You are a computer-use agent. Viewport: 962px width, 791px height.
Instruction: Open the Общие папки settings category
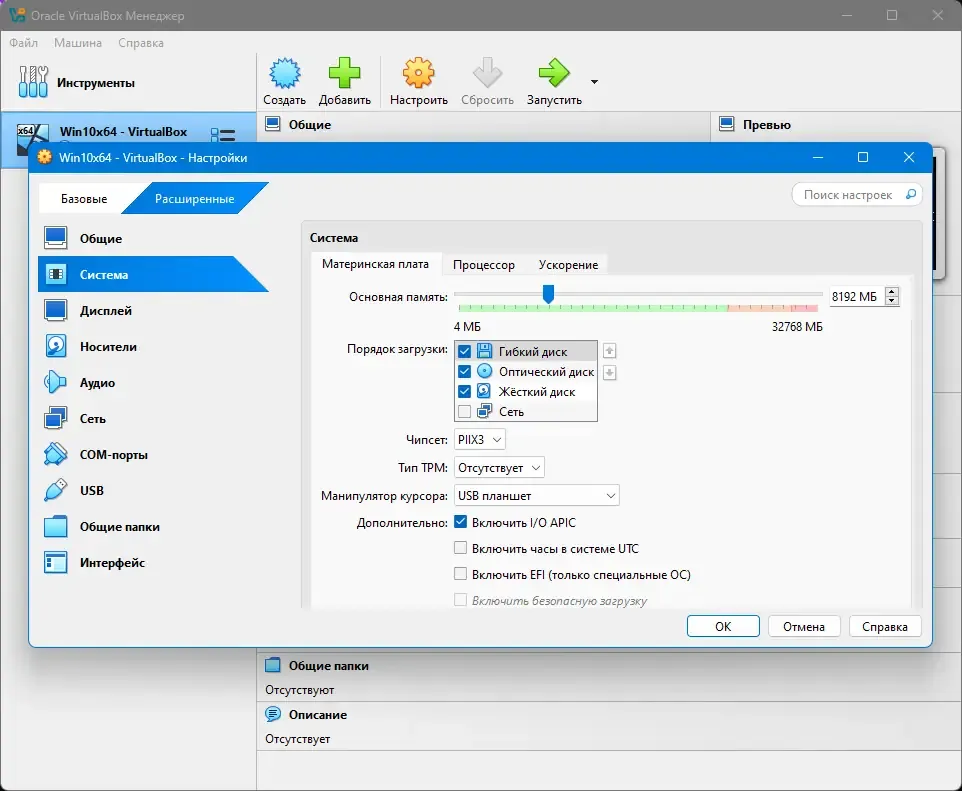coord(153,527)
